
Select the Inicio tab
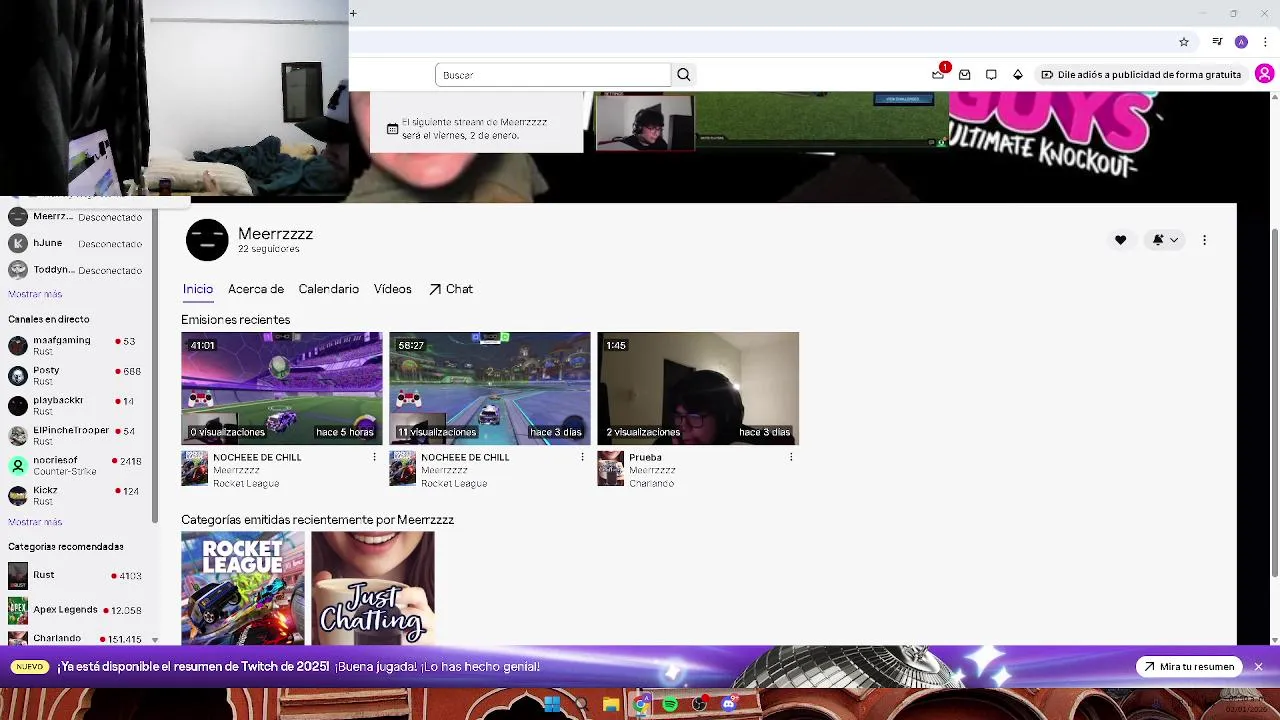point(198,289)
